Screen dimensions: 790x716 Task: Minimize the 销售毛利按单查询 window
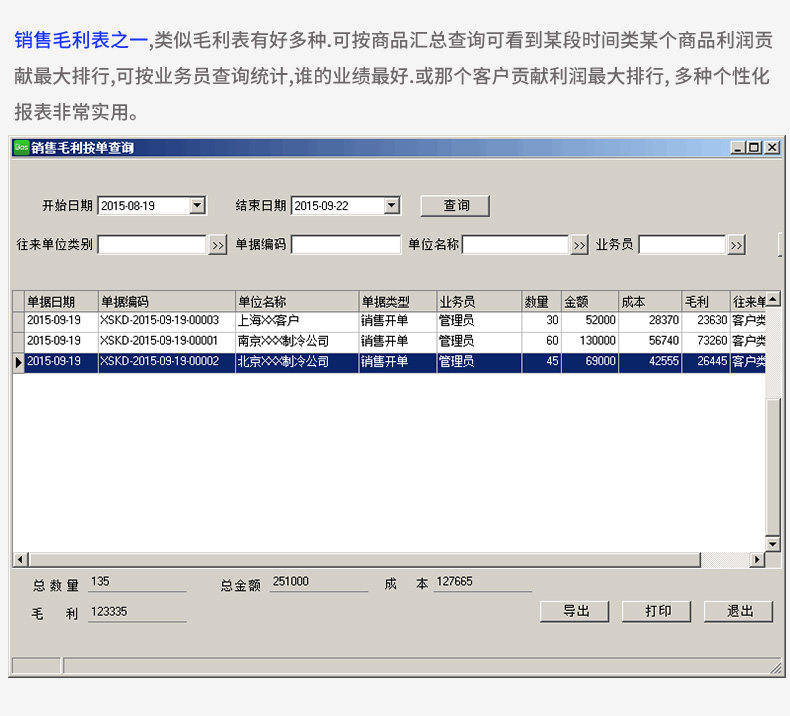pos(738,148)
